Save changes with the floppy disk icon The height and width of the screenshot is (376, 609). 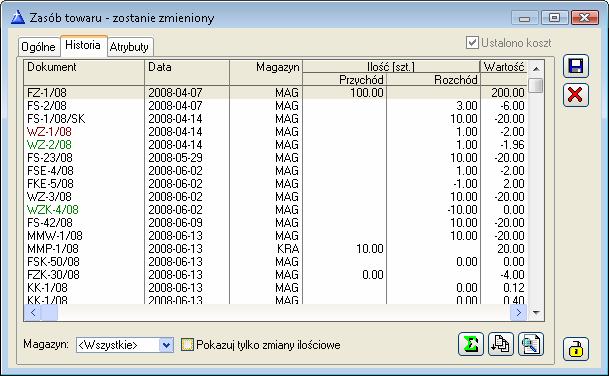point(576,66)
